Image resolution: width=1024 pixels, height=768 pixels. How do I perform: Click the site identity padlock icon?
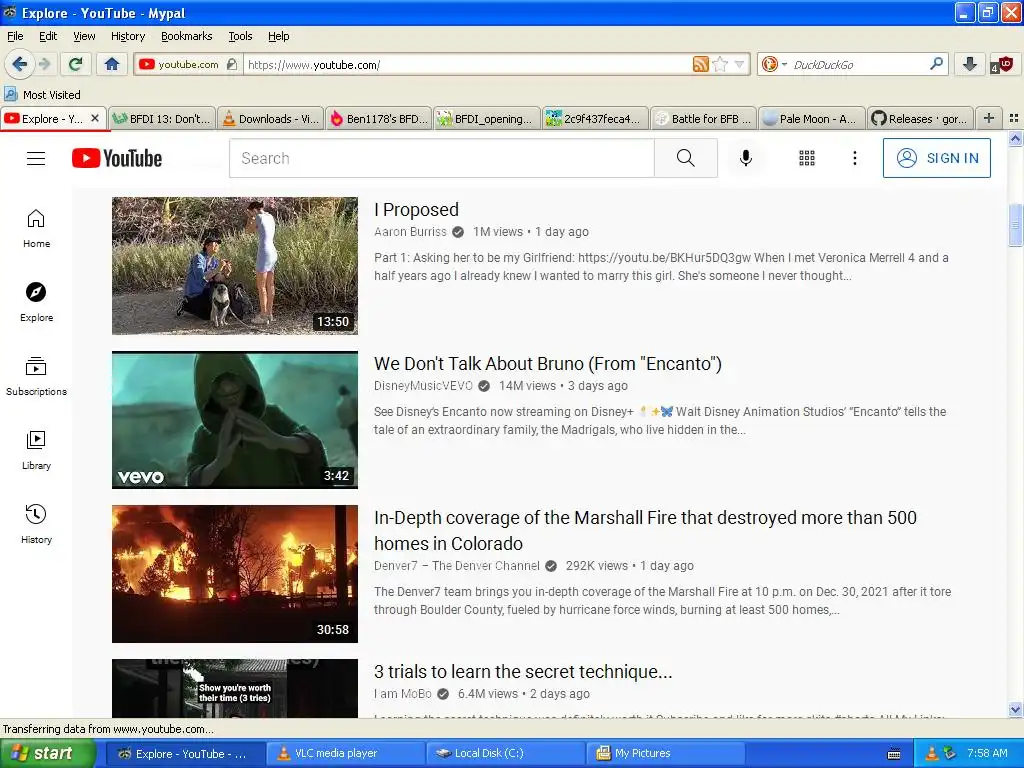coord(232,64)
